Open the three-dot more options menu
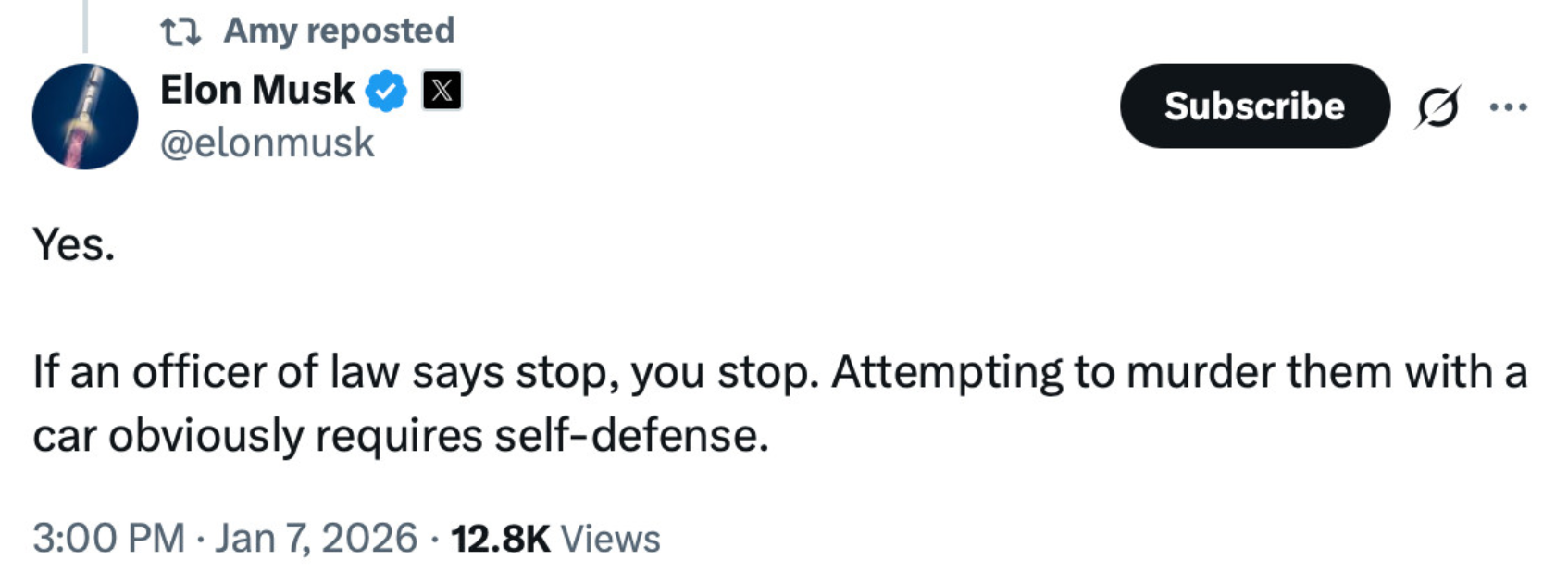 coord(1508,107)
